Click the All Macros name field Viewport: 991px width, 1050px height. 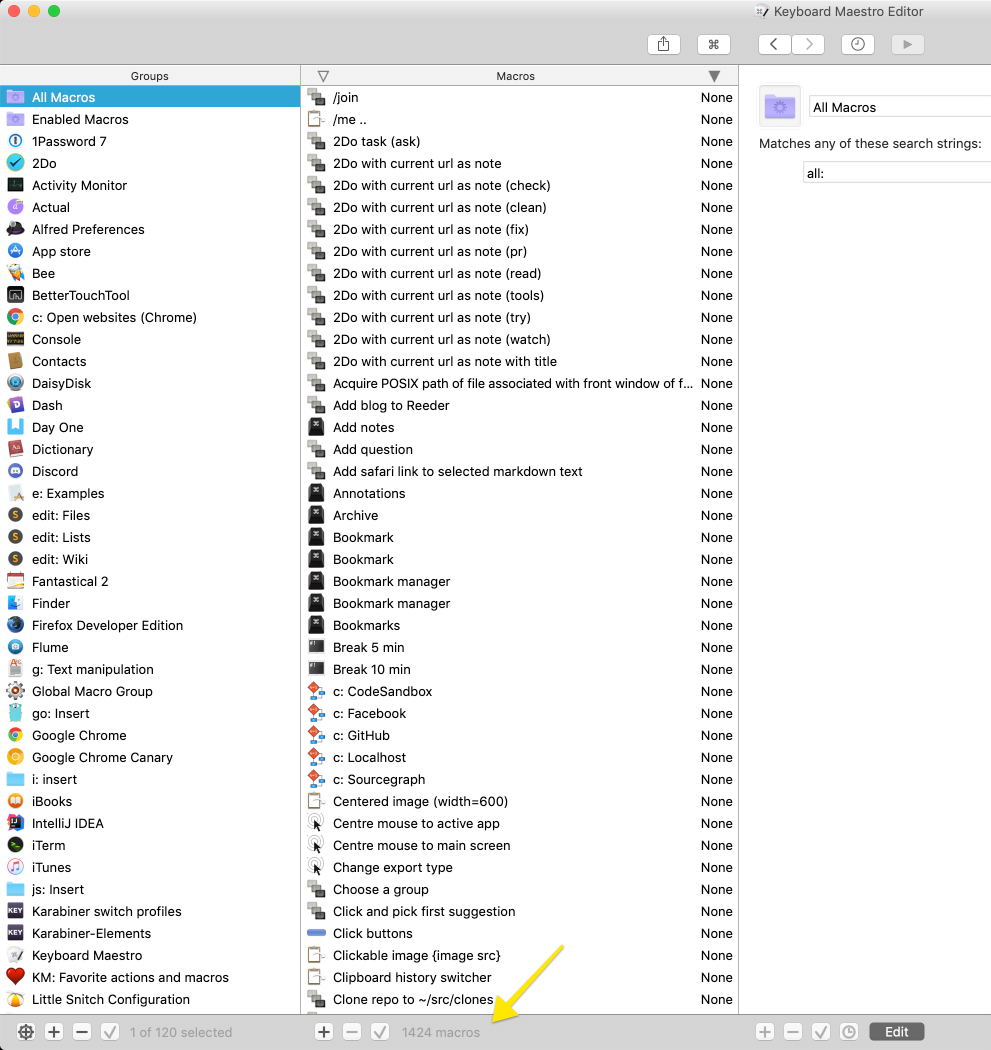(x=899, y=107)
